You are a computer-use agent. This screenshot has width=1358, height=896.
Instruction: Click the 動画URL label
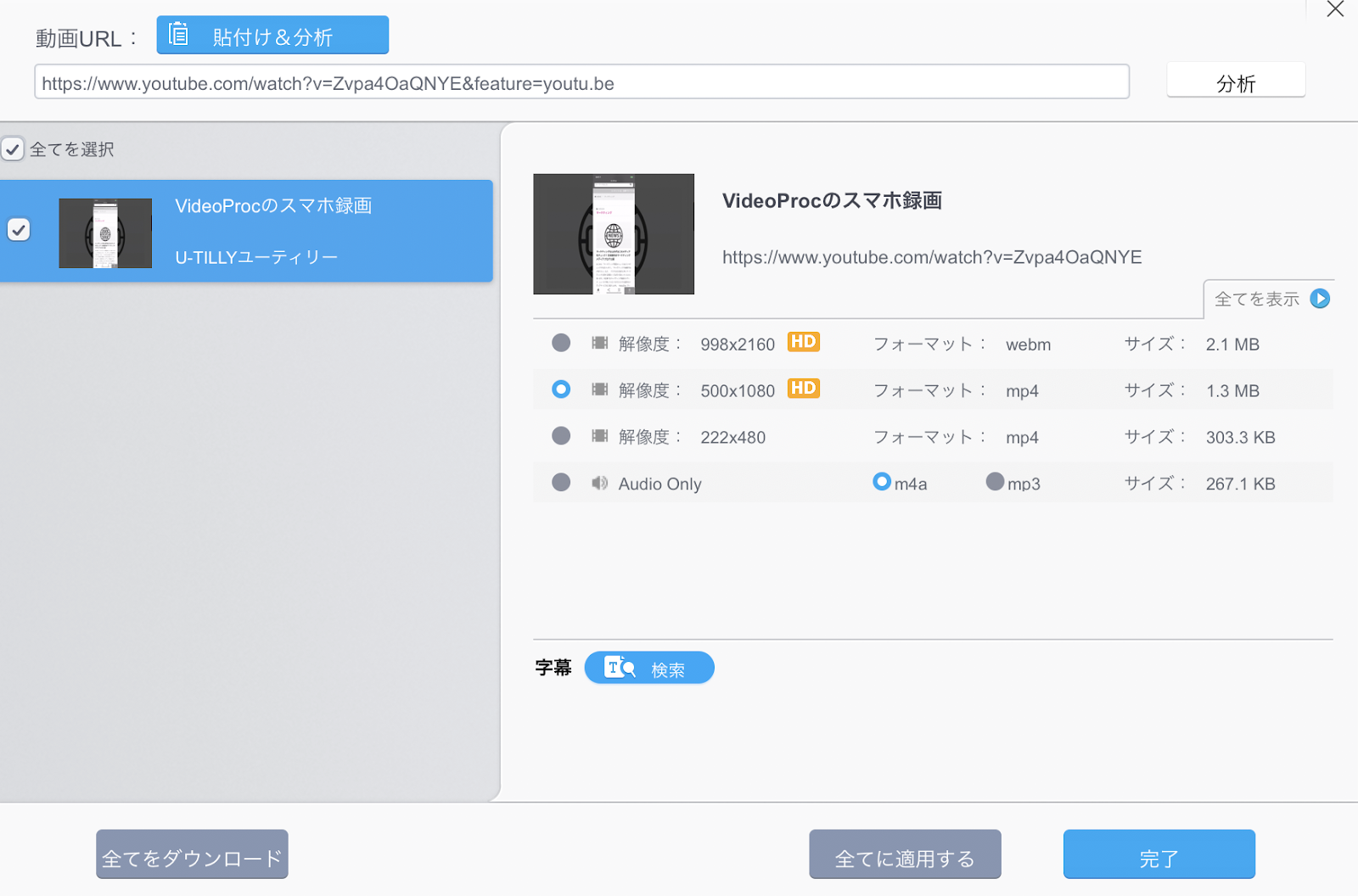(x=86, y=38)
